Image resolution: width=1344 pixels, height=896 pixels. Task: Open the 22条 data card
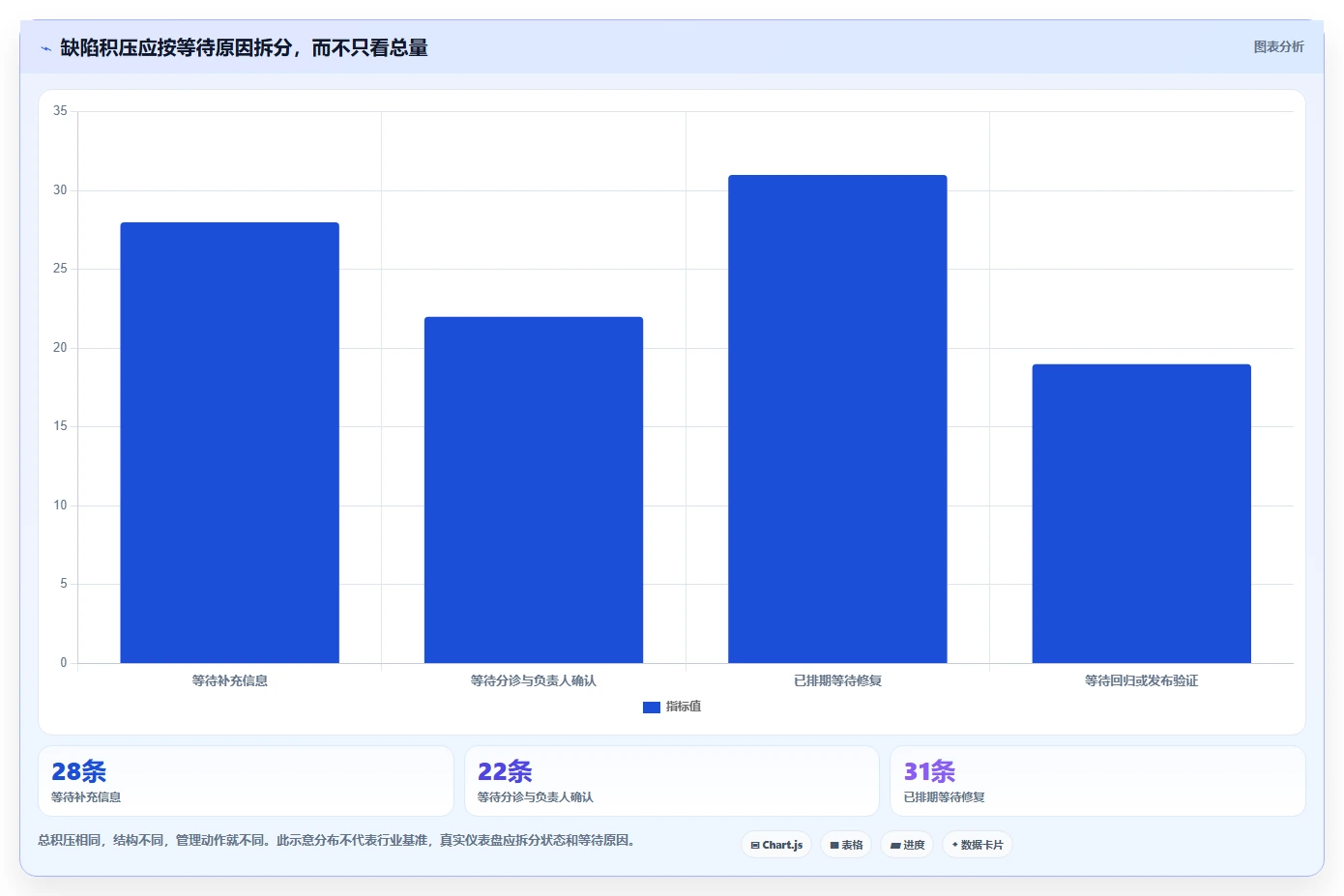click(x=672, y=781)
